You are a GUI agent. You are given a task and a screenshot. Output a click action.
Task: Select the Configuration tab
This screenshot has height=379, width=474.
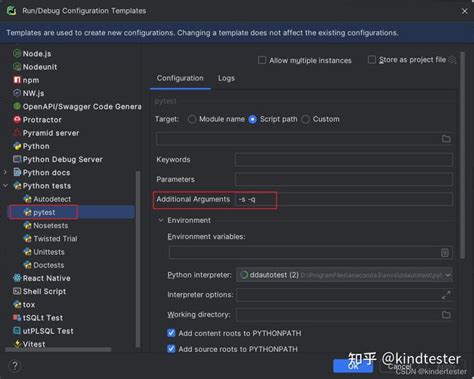180,78
